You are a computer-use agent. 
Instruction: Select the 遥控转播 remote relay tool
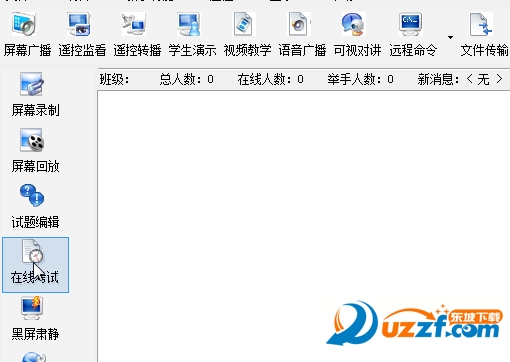[137, 34]
